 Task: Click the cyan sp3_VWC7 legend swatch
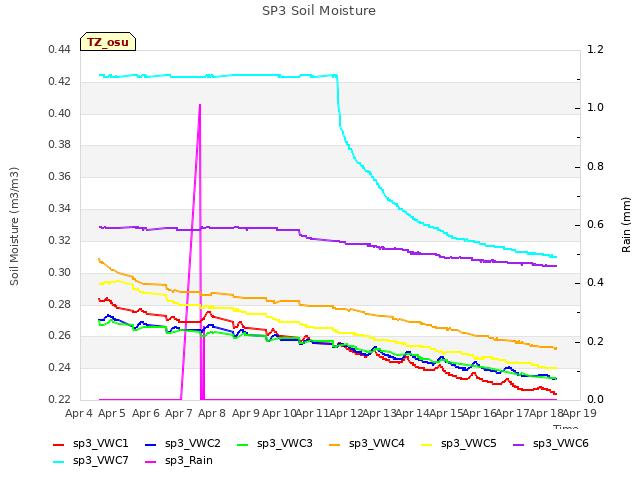point(59,462)
